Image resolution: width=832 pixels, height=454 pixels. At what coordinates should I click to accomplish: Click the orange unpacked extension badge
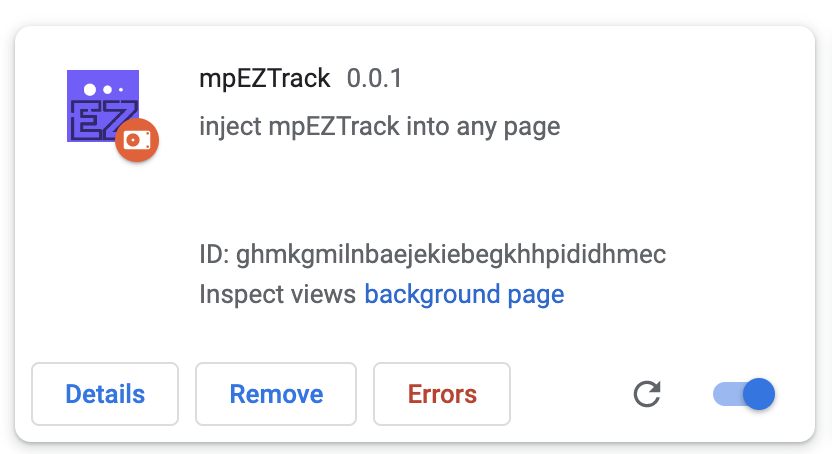pyautogui.click(x=137, y=140)
